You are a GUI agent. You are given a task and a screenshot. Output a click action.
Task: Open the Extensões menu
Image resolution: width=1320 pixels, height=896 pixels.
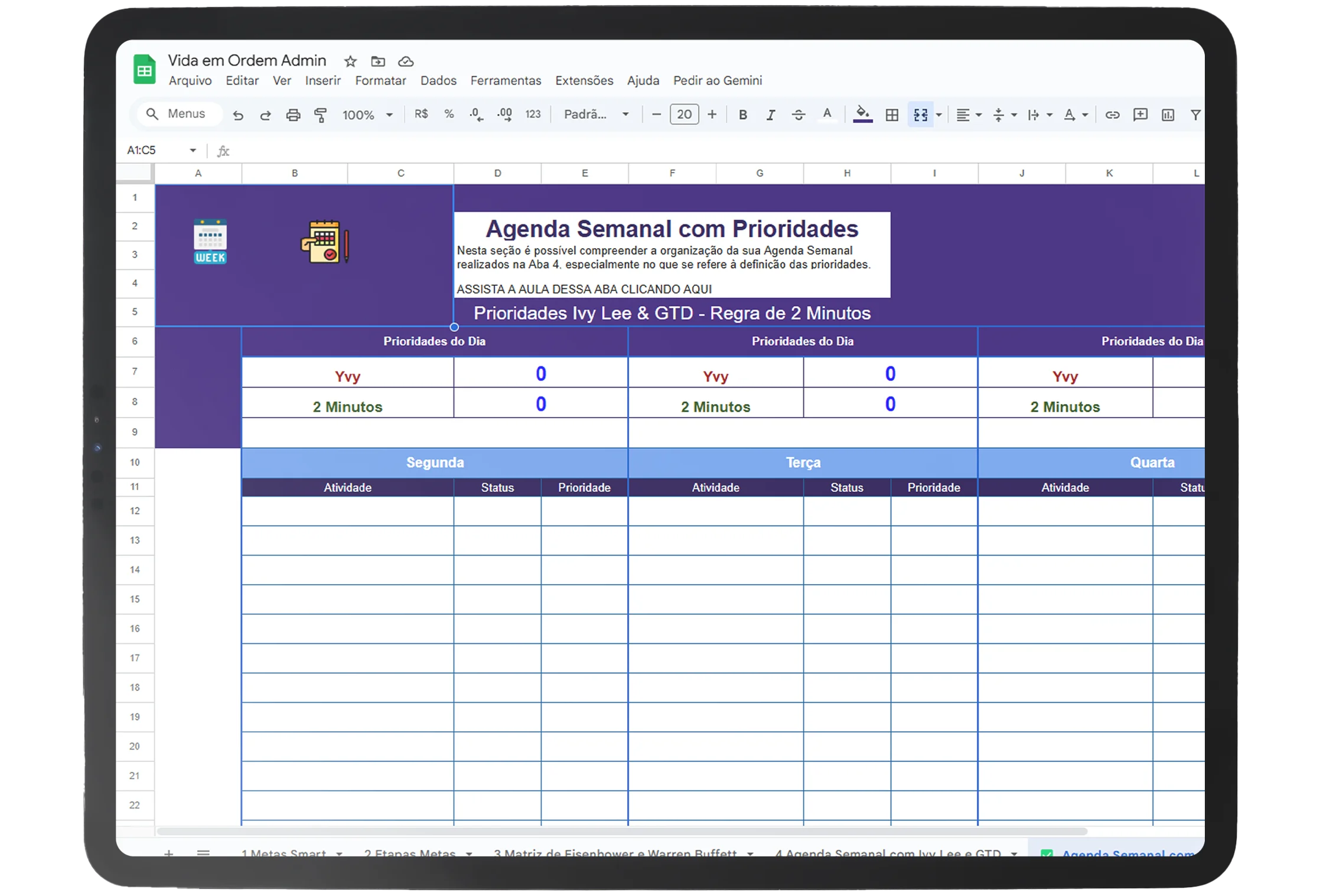click(x=584, y=81)
